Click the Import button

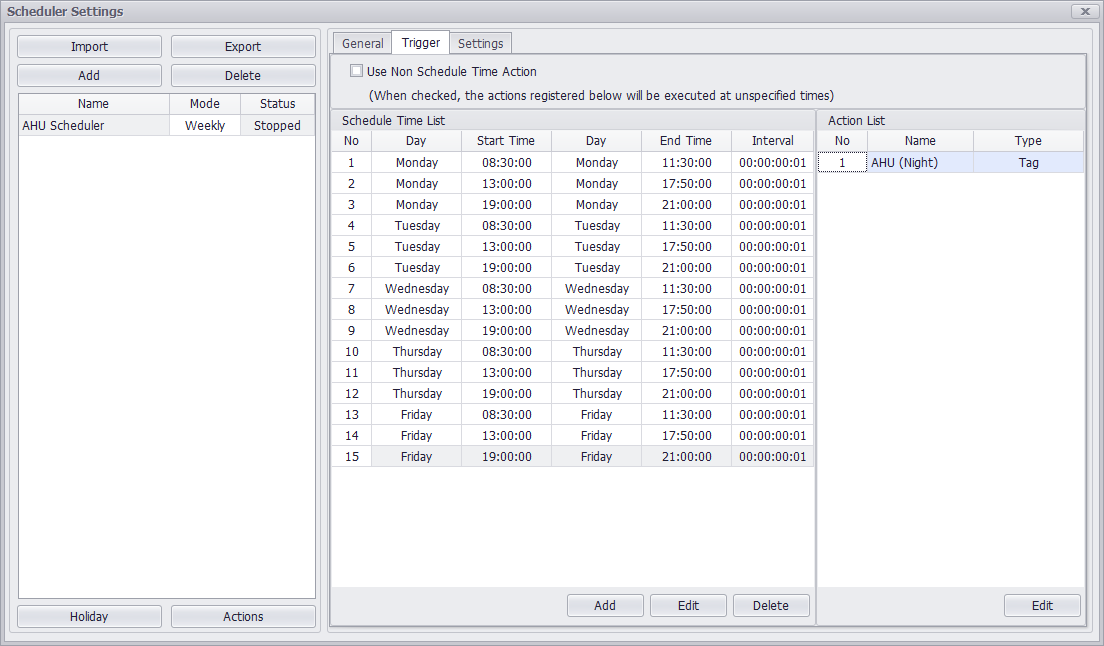pos(89,47)
